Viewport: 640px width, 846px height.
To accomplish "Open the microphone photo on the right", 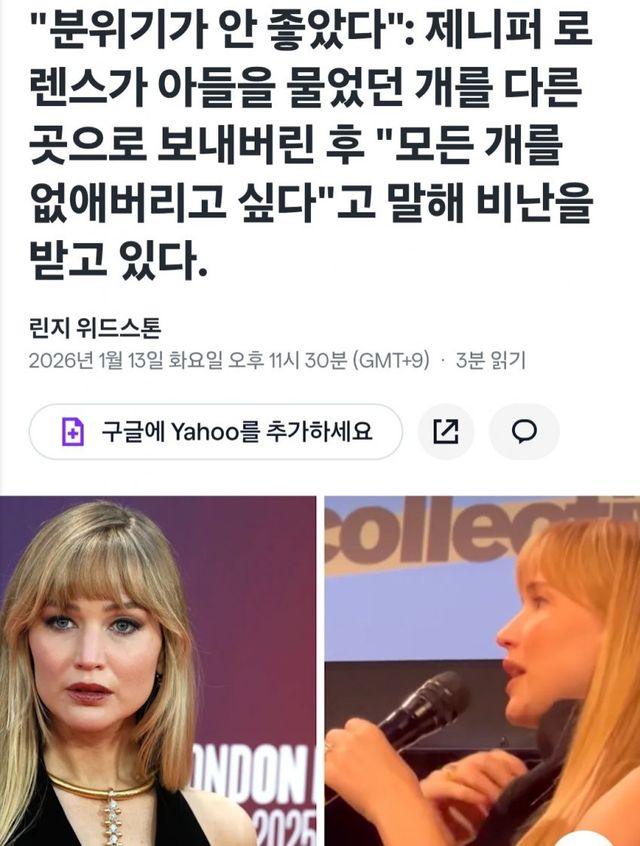I will coord(482,671).
